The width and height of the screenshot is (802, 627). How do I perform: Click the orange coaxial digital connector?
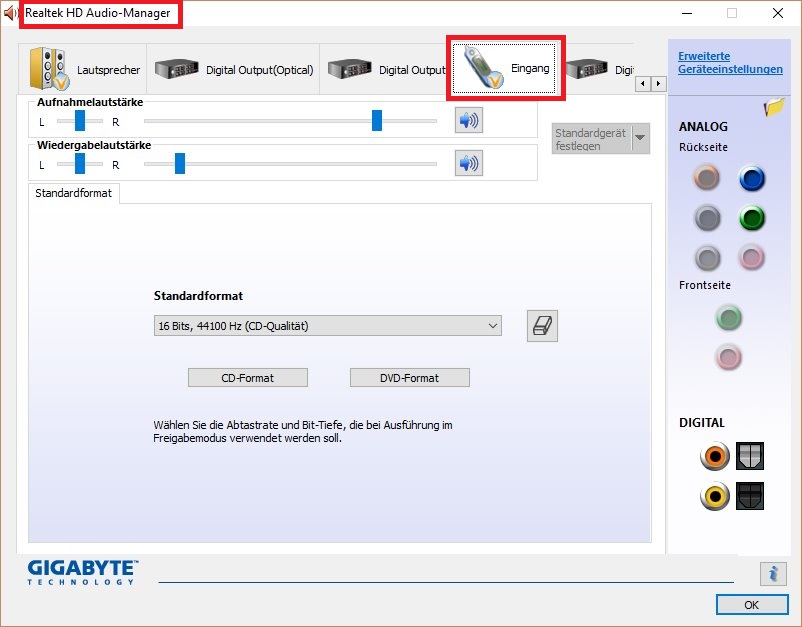click(x=715, y=456)
